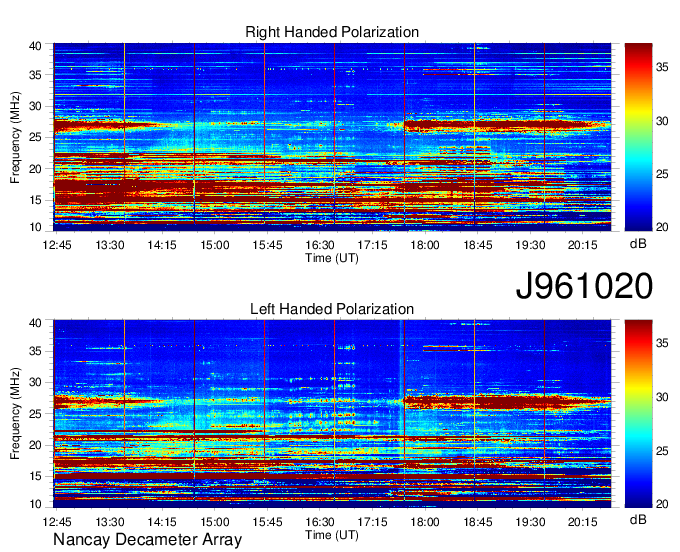This screenshot has width=680, height=552.
Task: Select 12:45 time tick on Right Handed plot
Action: coord(57,245)
